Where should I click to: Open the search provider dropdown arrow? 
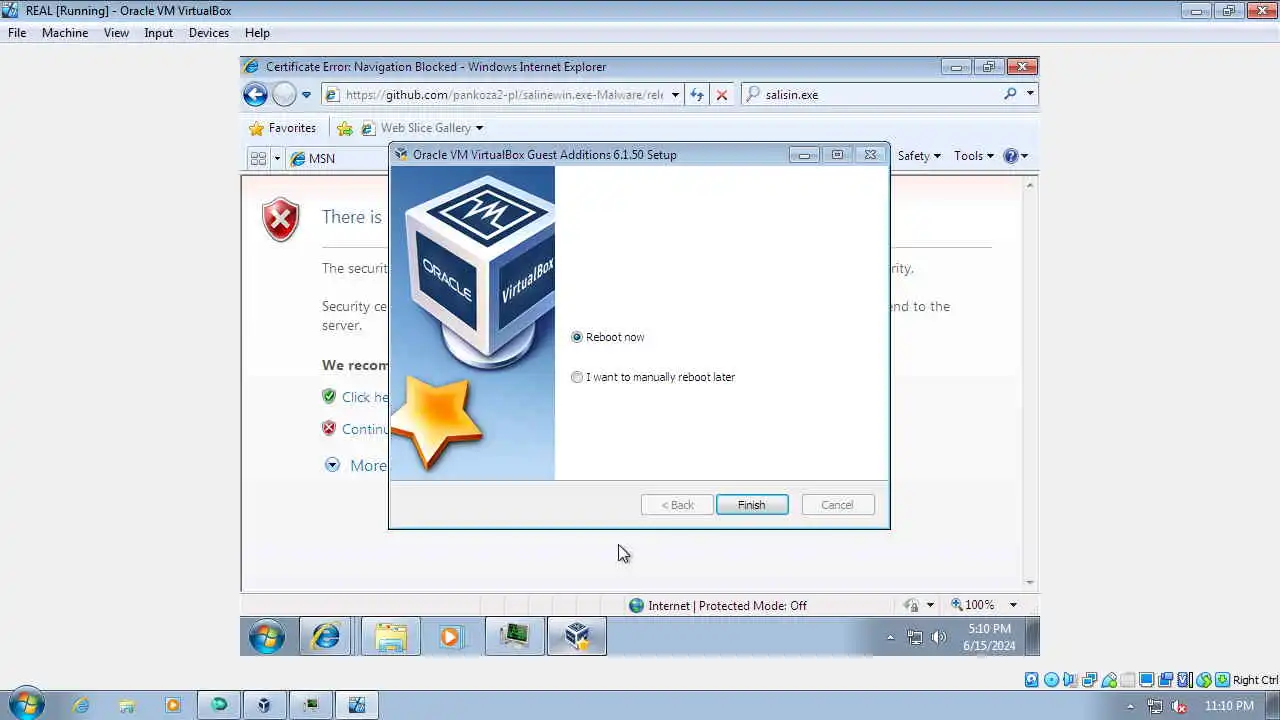pos(1030,94)
